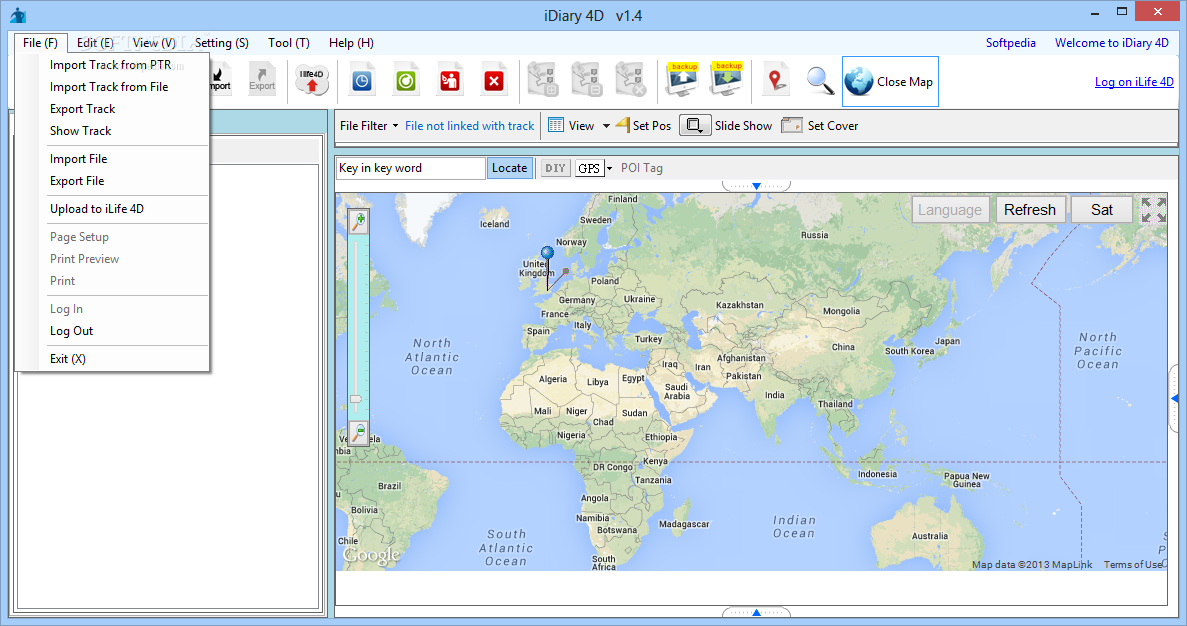Click the blue pin marker over United Kingdom
Screen dimensions: 1187x626
tap(547, 253)
